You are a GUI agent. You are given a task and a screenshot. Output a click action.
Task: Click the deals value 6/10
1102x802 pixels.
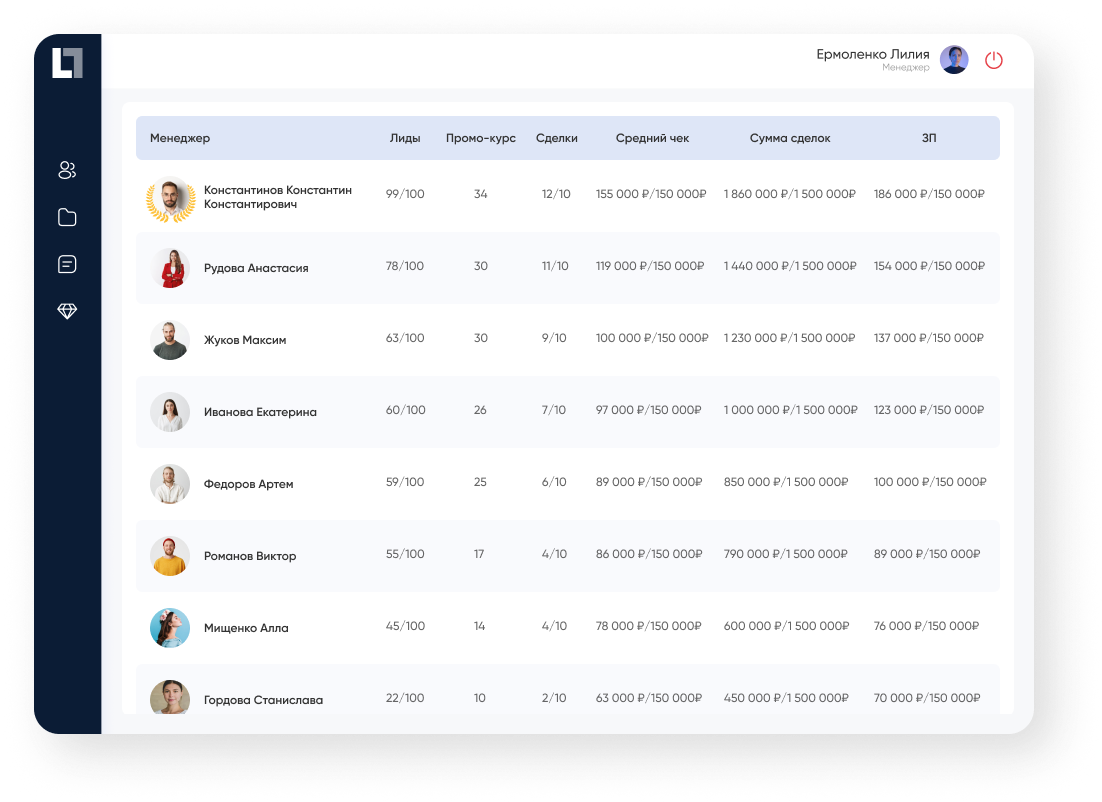(x=554, y=482)
